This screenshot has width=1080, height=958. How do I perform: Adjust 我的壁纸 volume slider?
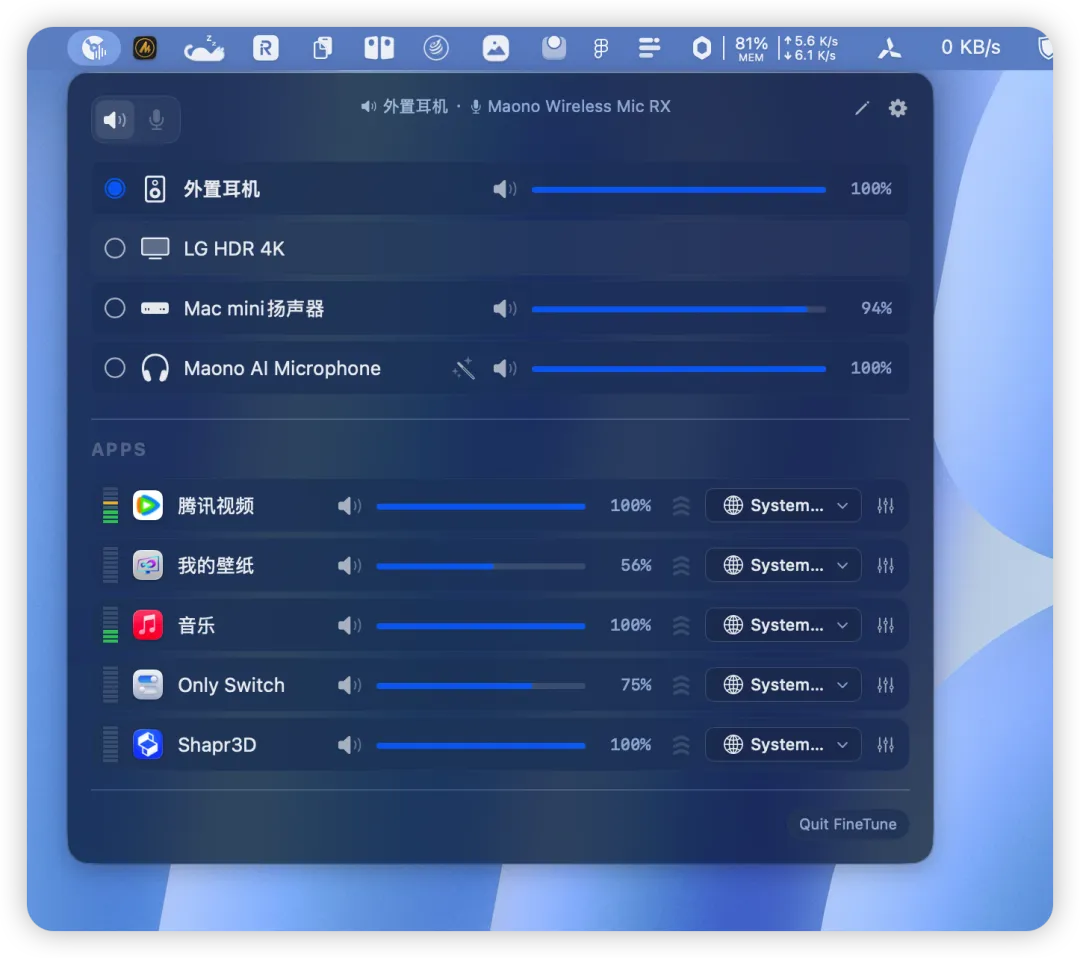click(481, 566)
